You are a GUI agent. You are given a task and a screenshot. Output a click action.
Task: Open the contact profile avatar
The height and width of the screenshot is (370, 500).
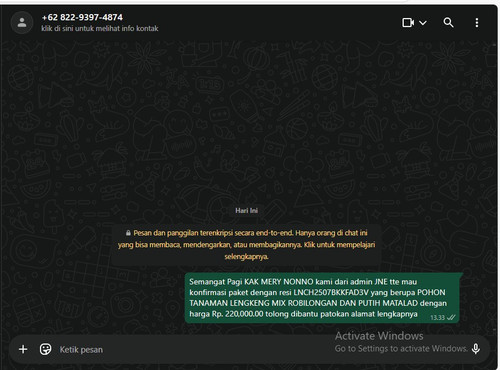click(22, 23)
